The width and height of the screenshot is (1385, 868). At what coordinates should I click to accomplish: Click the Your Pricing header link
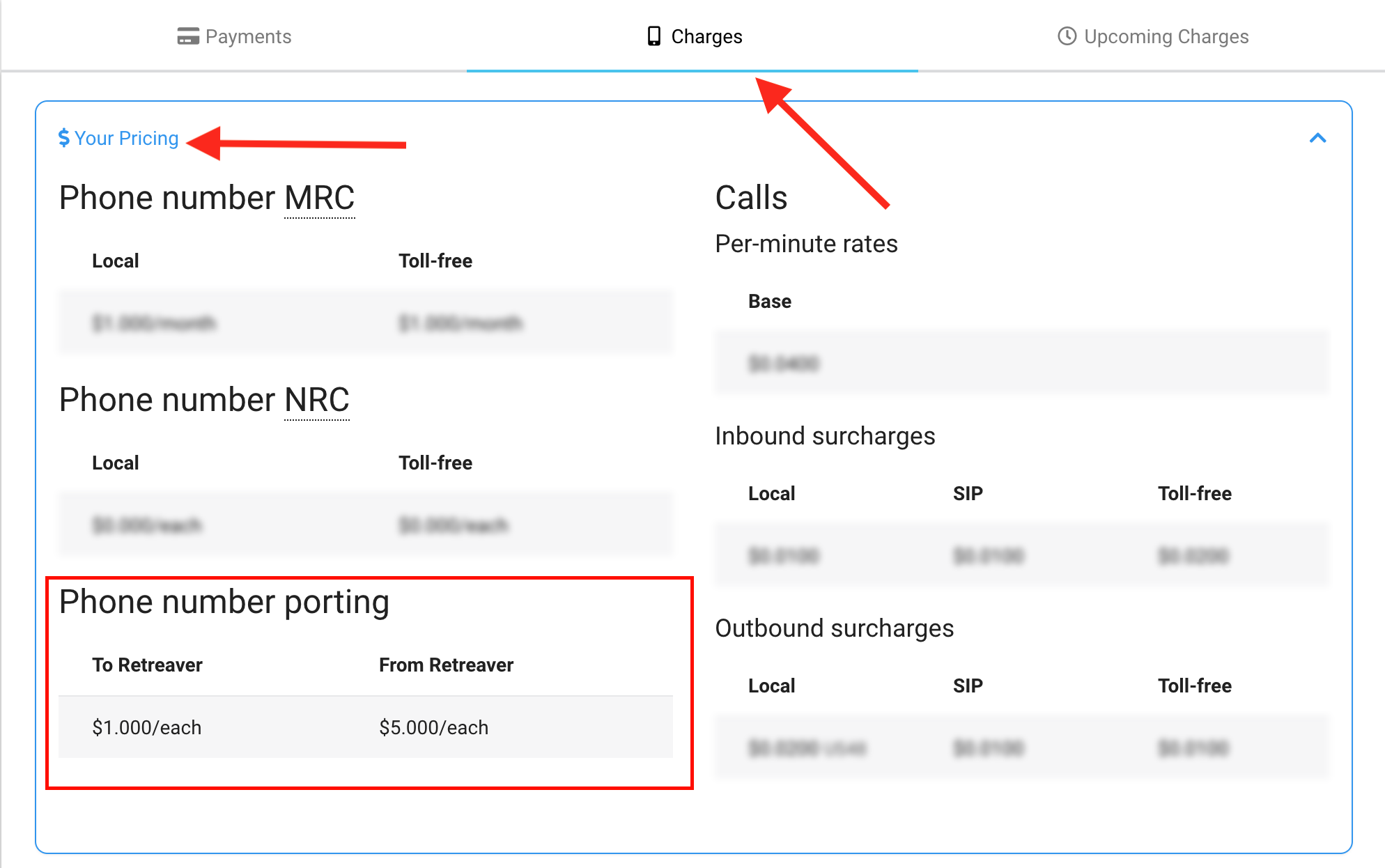pos(126,138)
